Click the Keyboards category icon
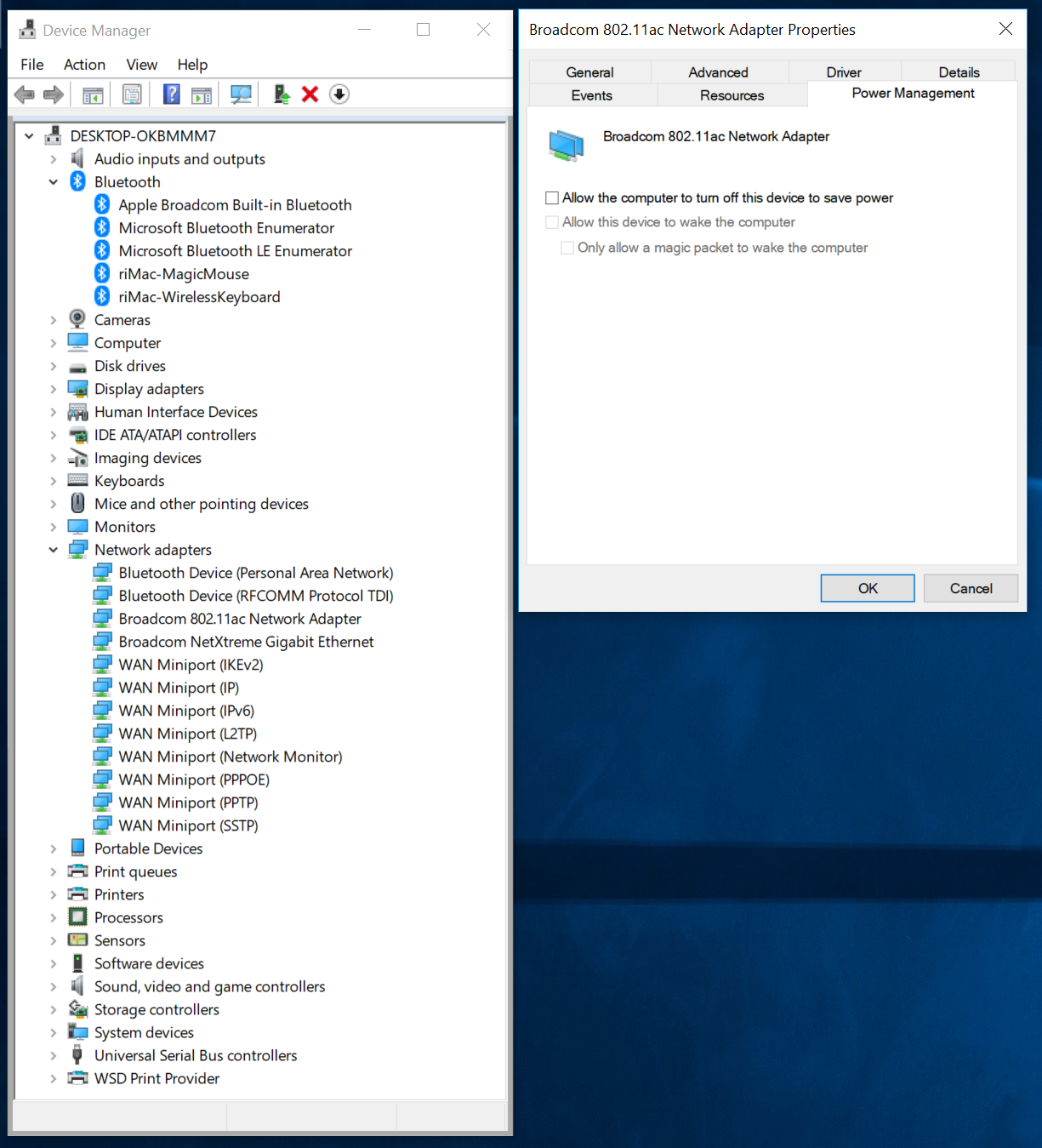The width and height of the screenshot is (1042, 1148). [x=77, y=481]
